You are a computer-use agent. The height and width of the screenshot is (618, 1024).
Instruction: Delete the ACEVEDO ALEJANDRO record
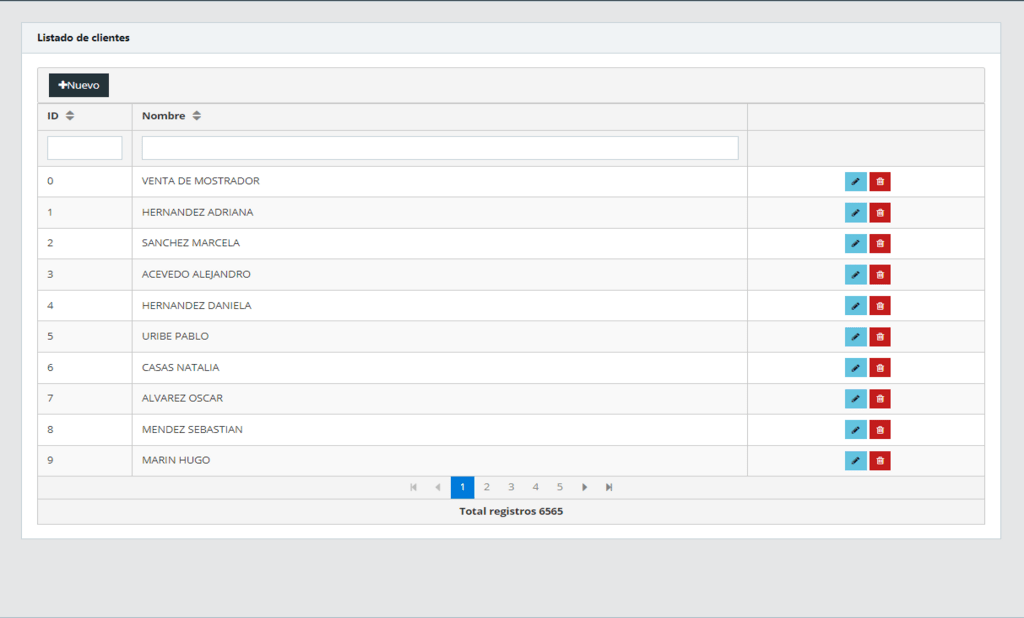tap(880, 275)
